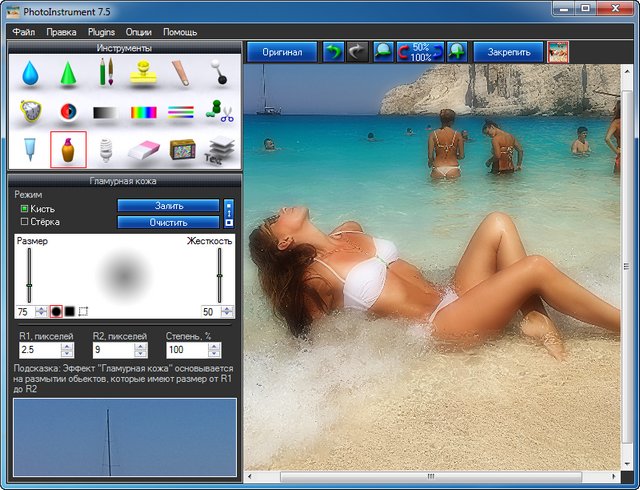
Task: Select the old TV set tool
Action: tap(182, 151)
